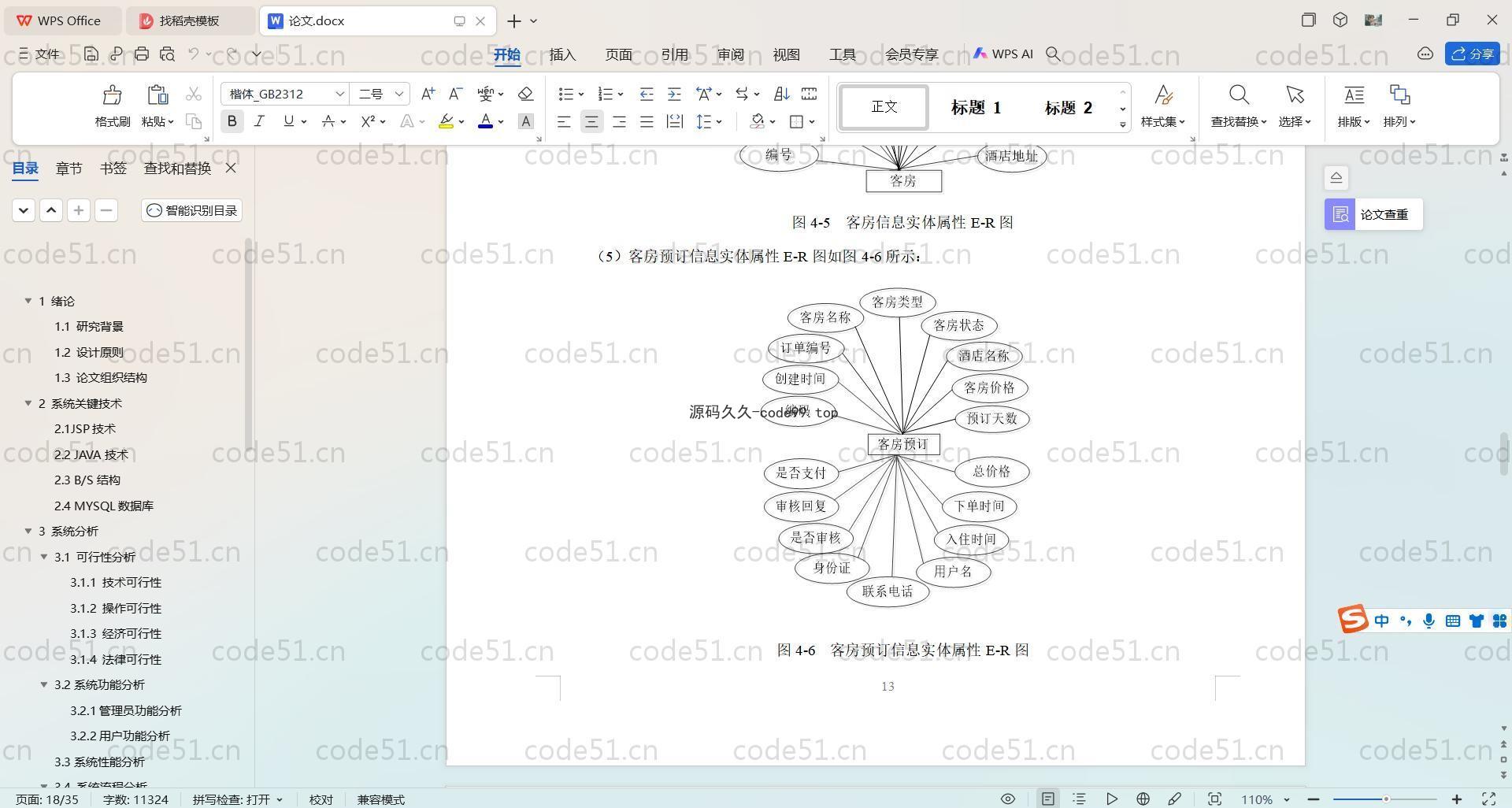
Task: Click the Export to PDF icon
Action: click(x=117, y=54)
